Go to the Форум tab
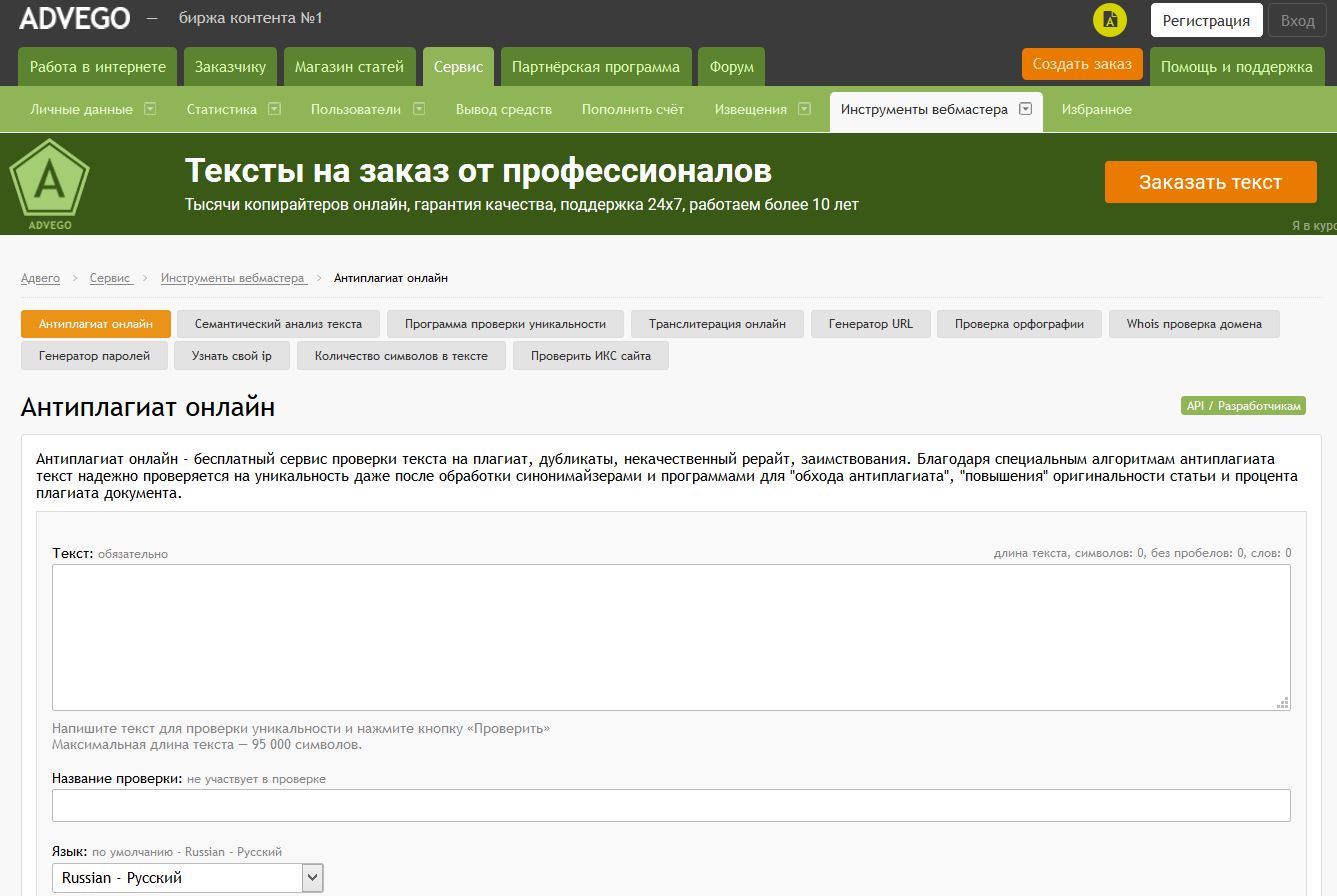Viewport: 1337px width, 896px height. tap(731, 67)
